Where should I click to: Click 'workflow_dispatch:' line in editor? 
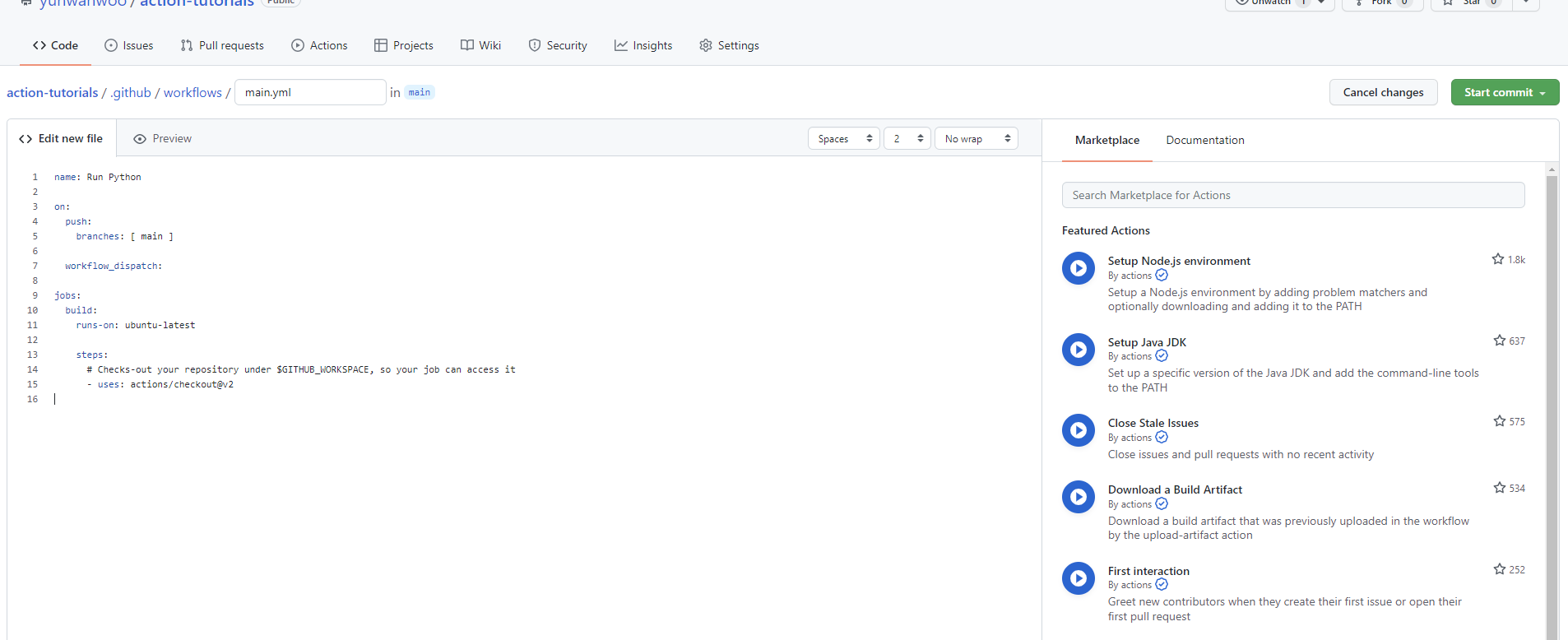(114, 266)
